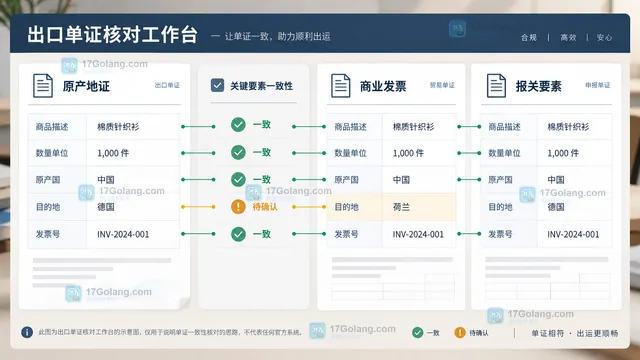Click INV-2024-001 in 商业发票 card
The height and width of the screenshot is (360, 640).
pos(418,234)
